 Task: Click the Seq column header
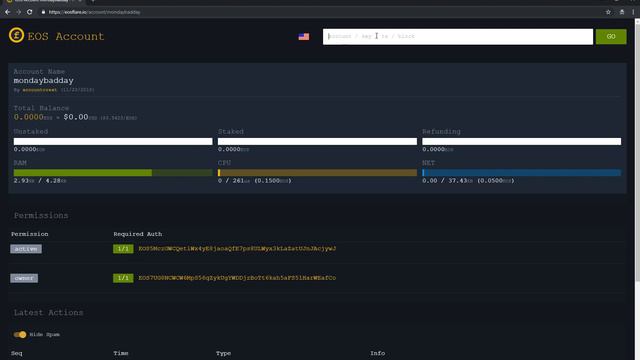point(17,353)
